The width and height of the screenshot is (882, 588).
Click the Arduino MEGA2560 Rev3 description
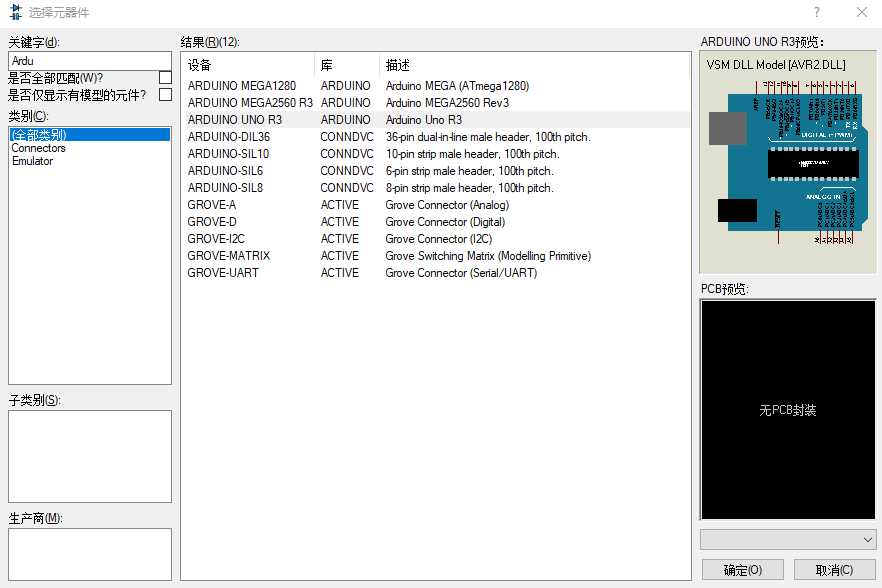click(x=447, y=102)
